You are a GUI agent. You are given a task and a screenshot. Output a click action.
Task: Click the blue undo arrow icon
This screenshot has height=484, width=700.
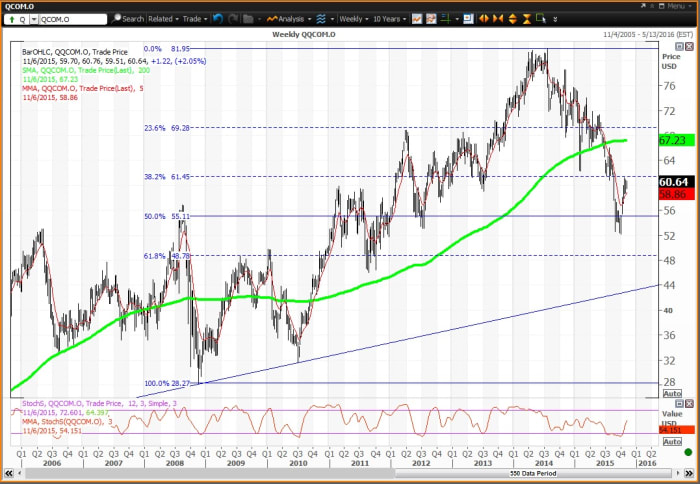[x=219, y=18]
